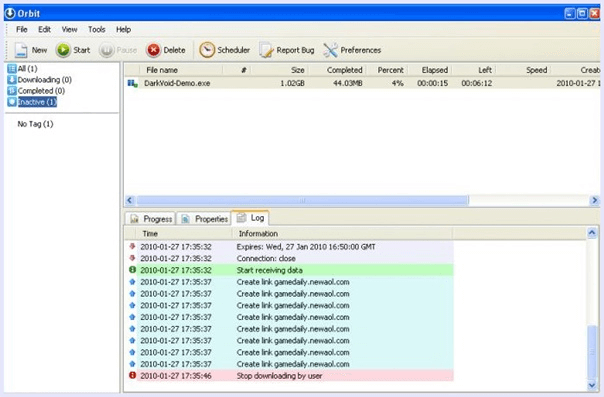The height and width of the screenshot is (397, 604).
Task: Click the arrow icon beside the 'Expires' log entry
Action: [x=132, y=246]
